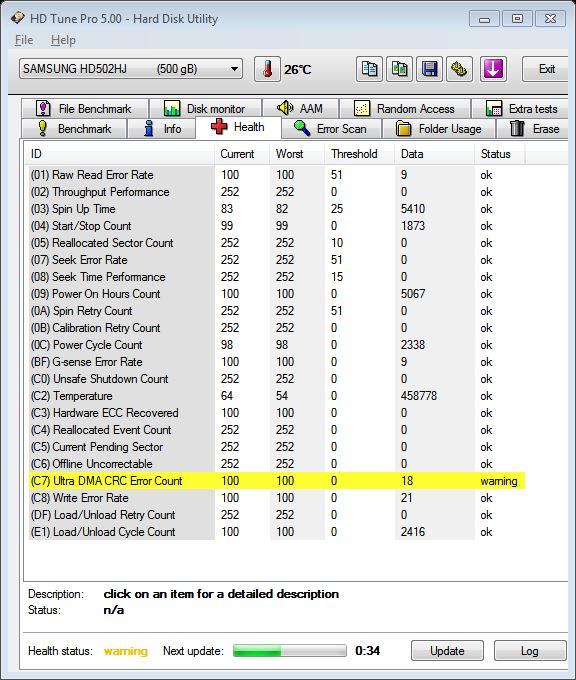Switch to the Info tab
Screen dimensions: 576x680
click(x=161, y=129)
